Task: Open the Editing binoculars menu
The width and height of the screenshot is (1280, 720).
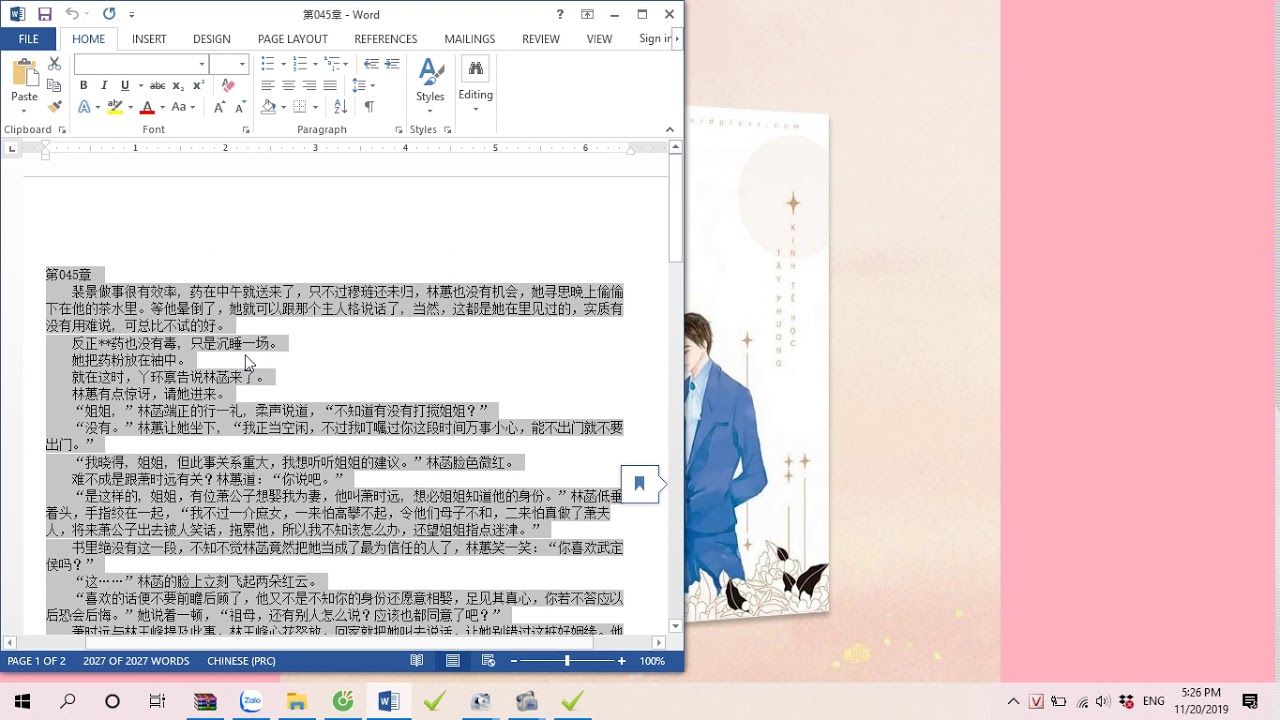Action: 475,83
